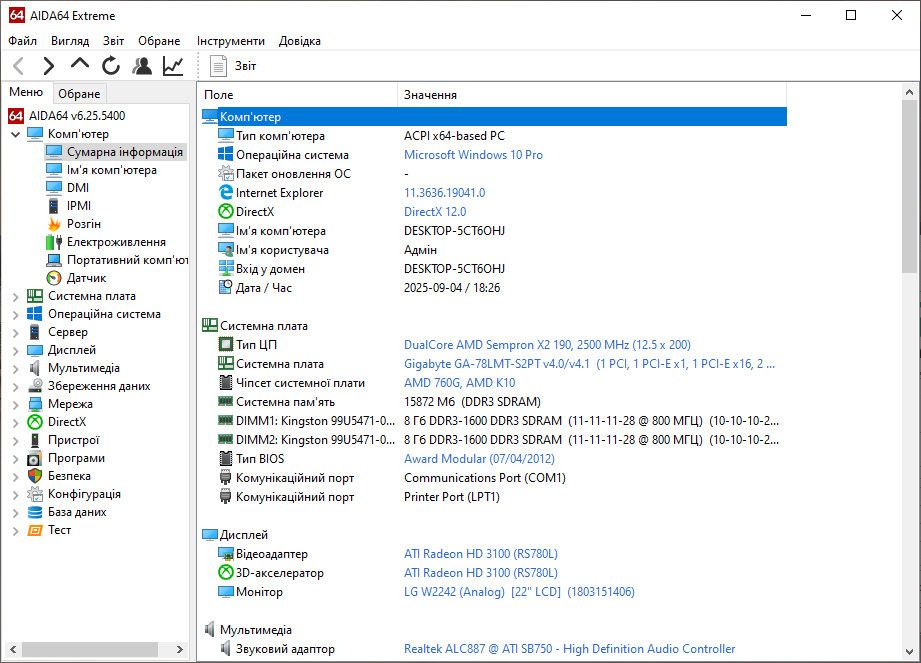Open the DualCore AMD Sempron X2 190 link
The image size is (921, 663).
547,344
